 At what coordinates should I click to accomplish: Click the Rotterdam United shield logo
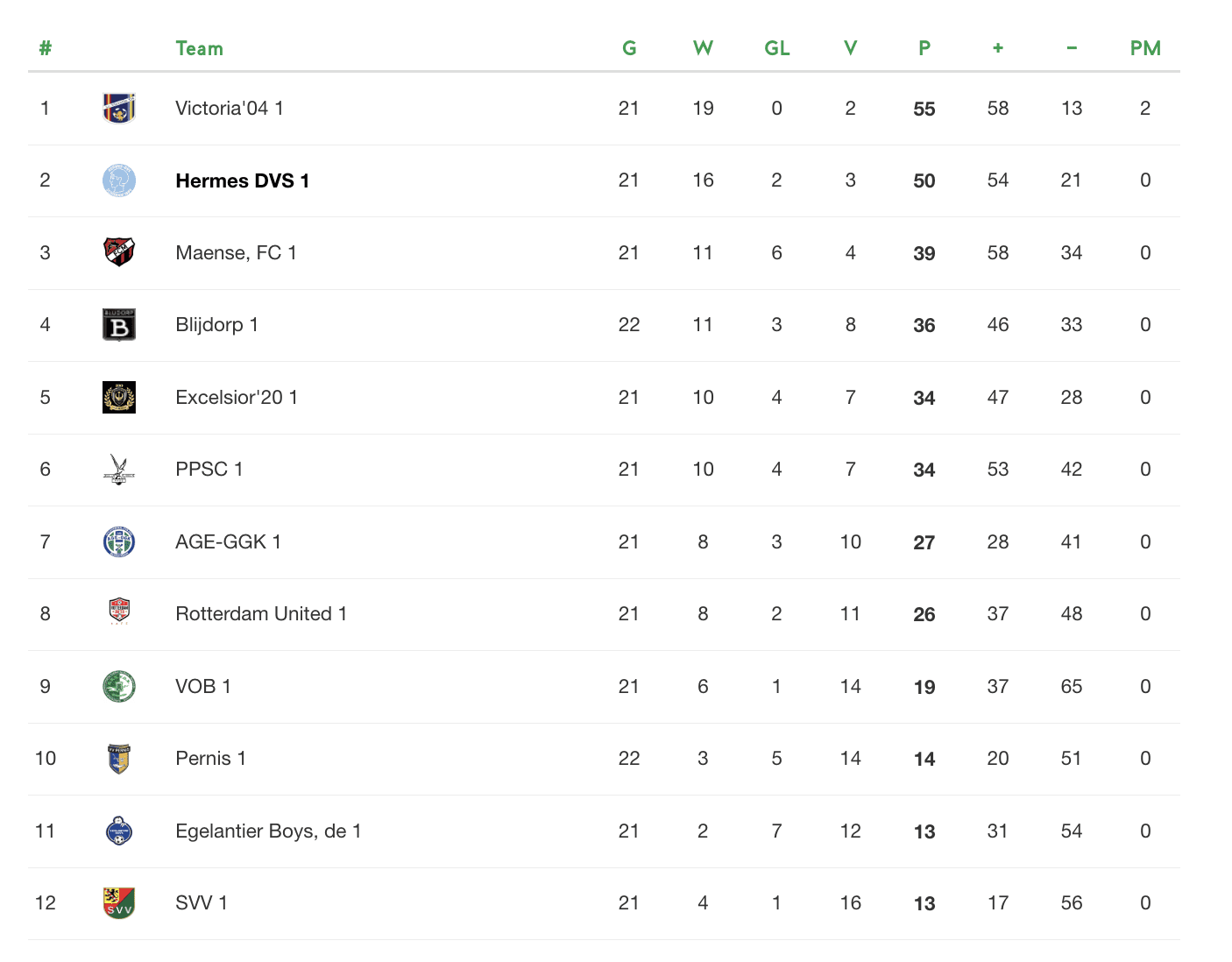click(119, 612)
